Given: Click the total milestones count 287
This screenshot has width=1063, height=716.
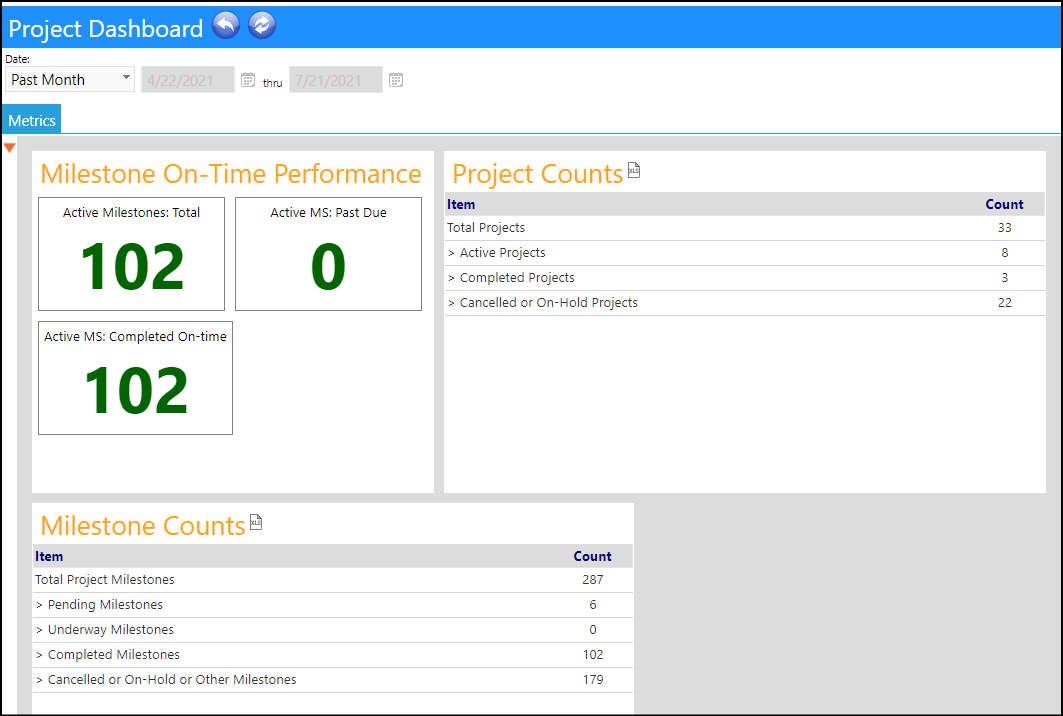Looking at the screenshot, I should [593, 580].
